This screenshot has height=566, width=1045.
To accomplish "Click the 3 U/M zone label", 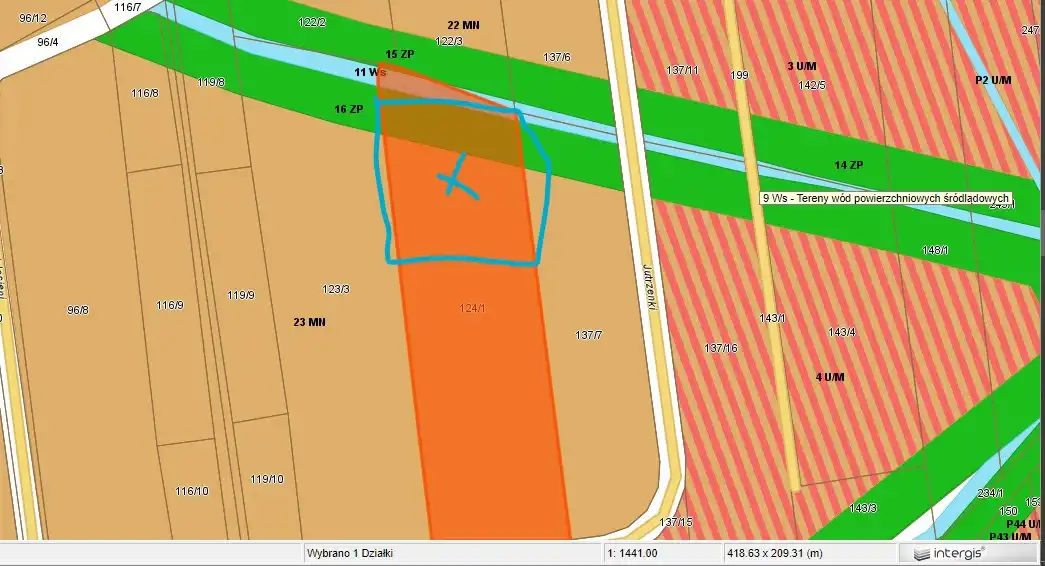I will tap(802, 66).
